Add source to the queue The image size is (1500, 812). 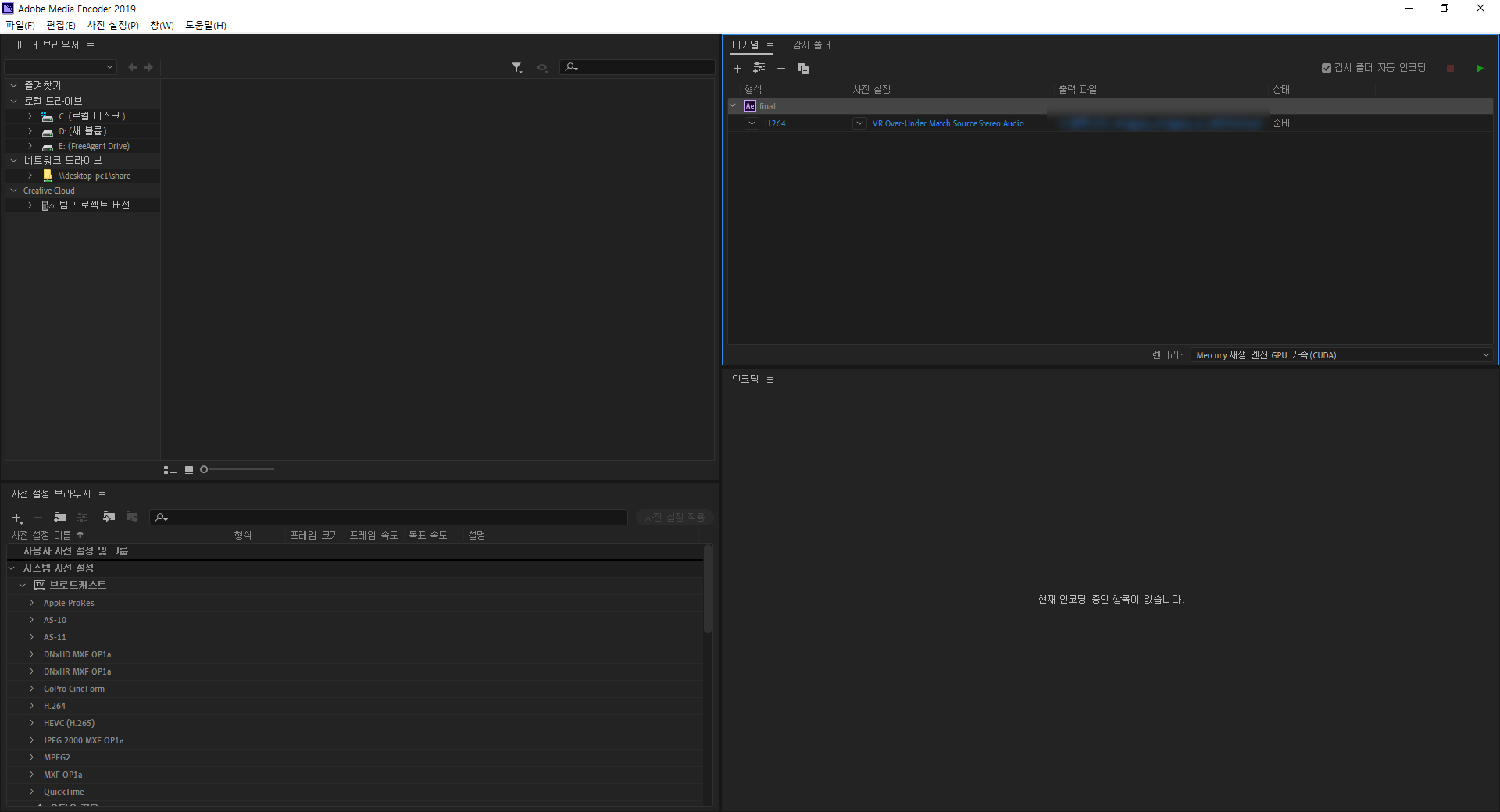click(x=737, y=69)
